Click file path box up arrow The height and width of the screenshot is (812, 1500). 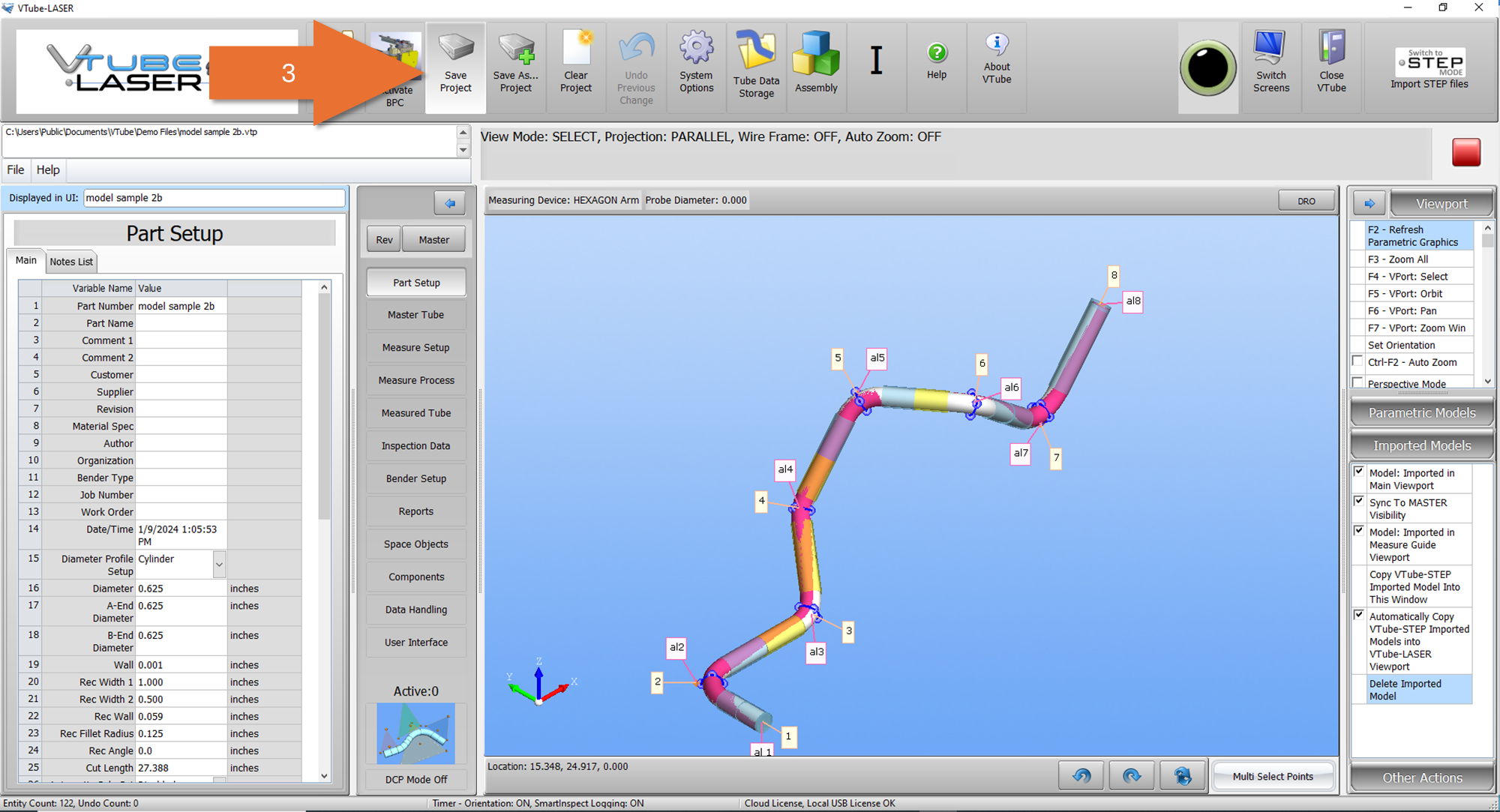coord(463,133)
